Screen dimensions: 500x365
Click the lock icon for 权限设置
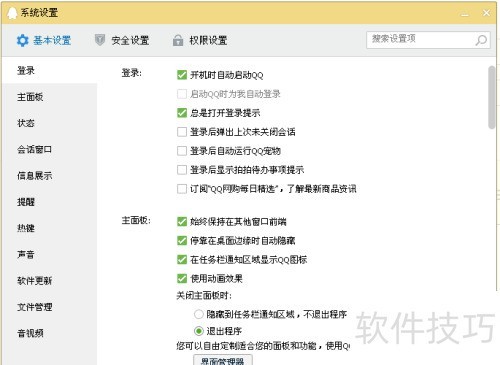(178, 40)
